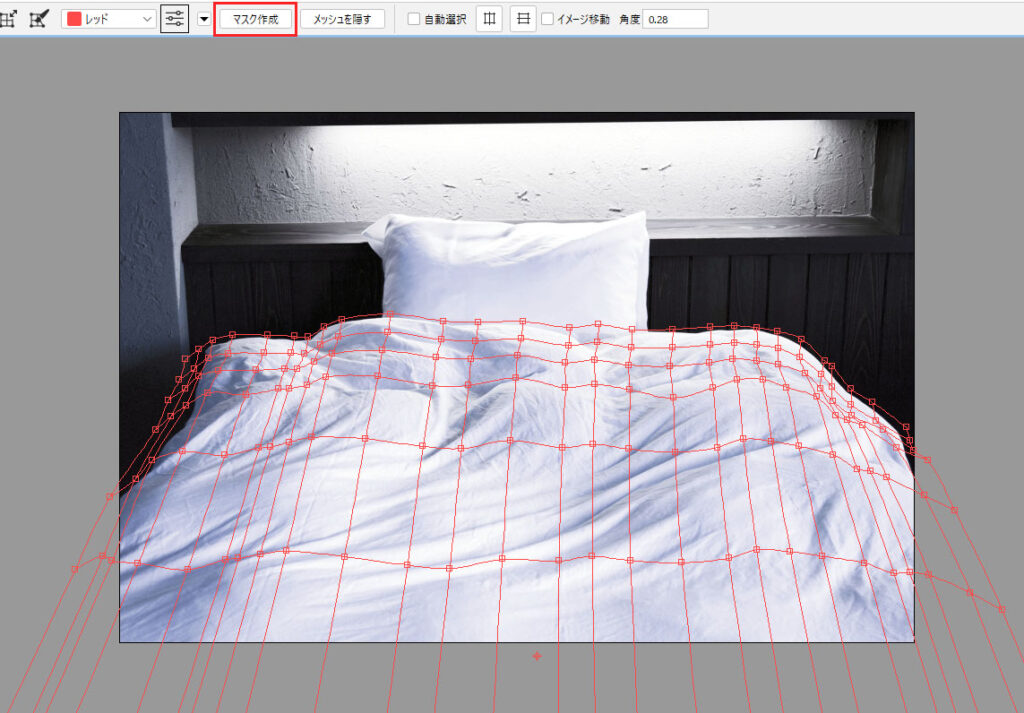The height and width of the screenshot is (713, 1024).
Task: Click the add vertical mesh line icon
Action: coord(489,19)
